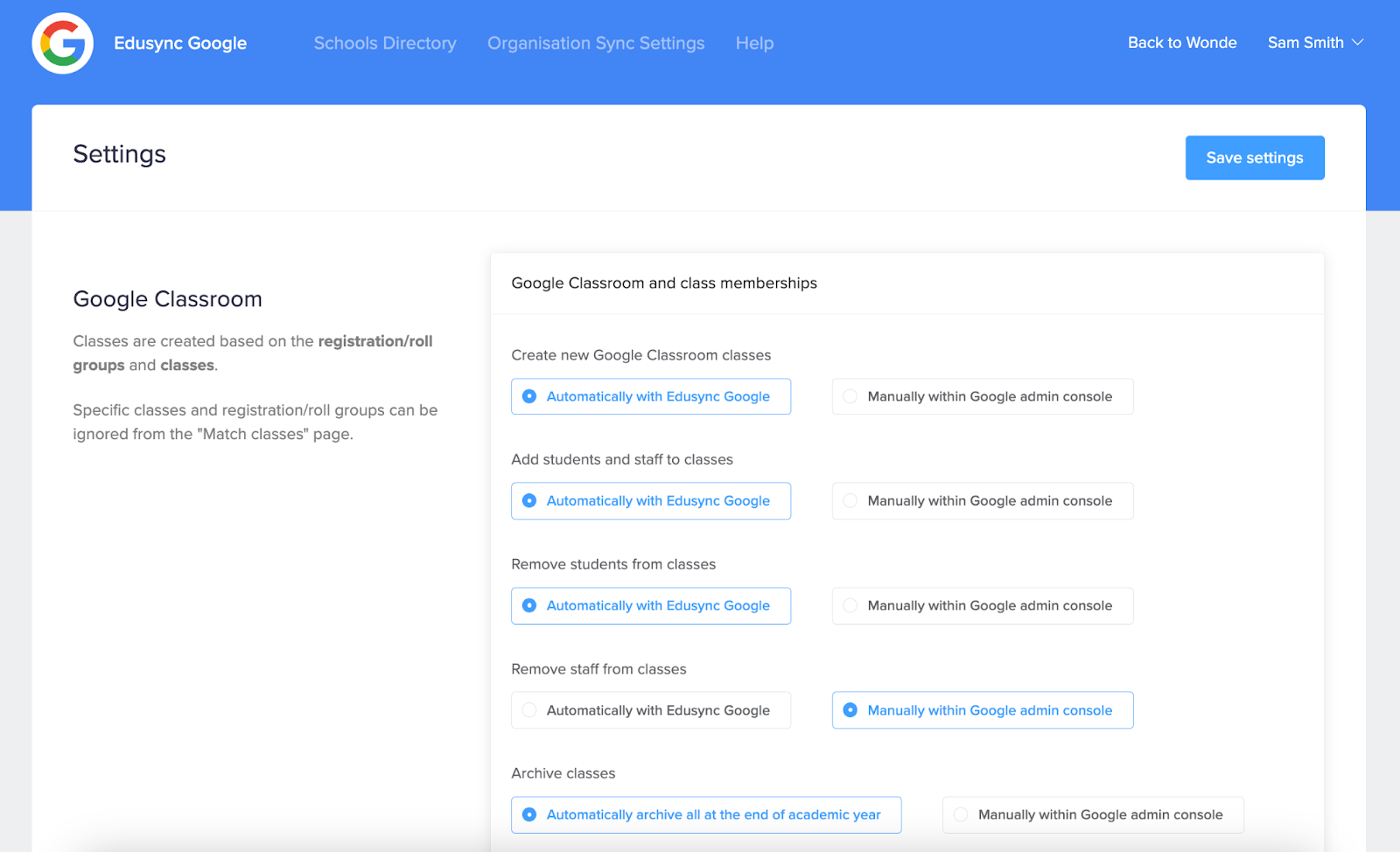The height and width of the screenshot is (852, 1400).
Task: Click the Google Classroom section heading
Action: point(168,299)
